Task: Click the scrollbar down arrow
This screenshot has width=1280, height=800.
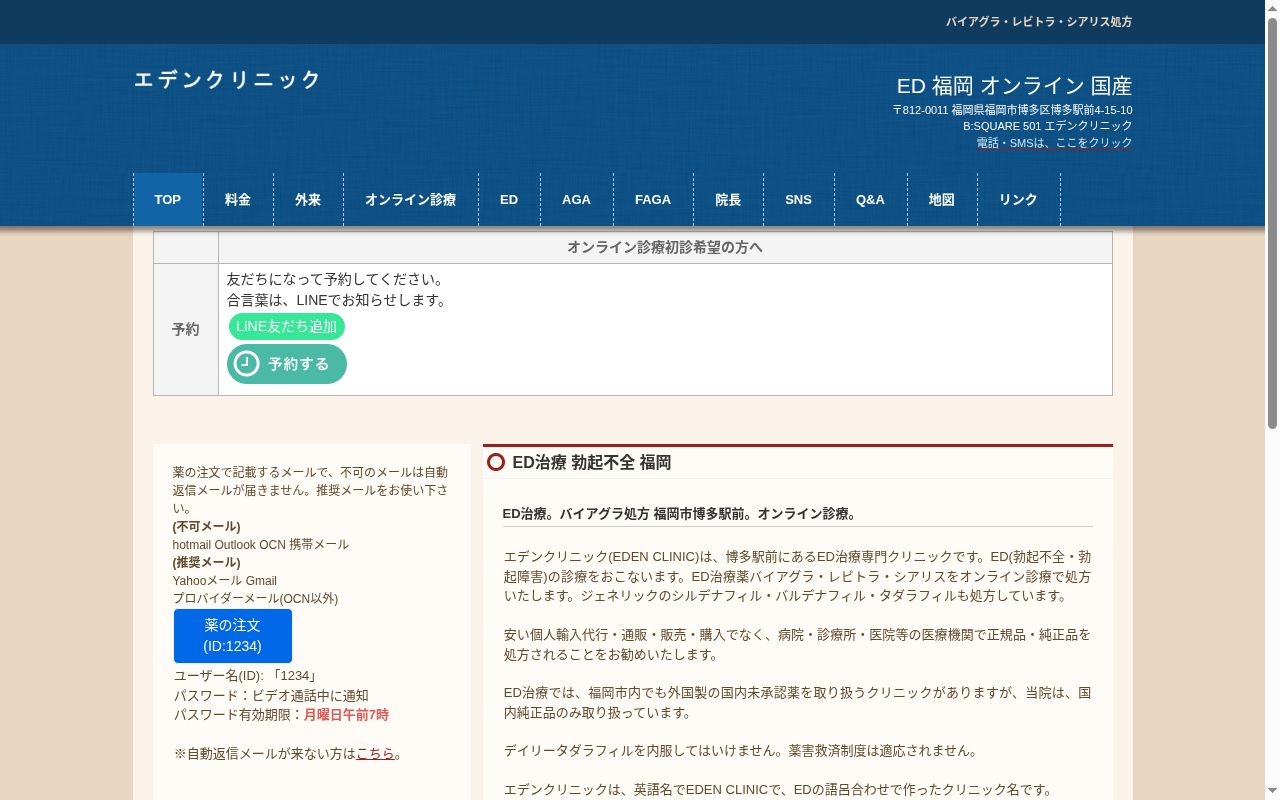Action: click(1272, 792)
